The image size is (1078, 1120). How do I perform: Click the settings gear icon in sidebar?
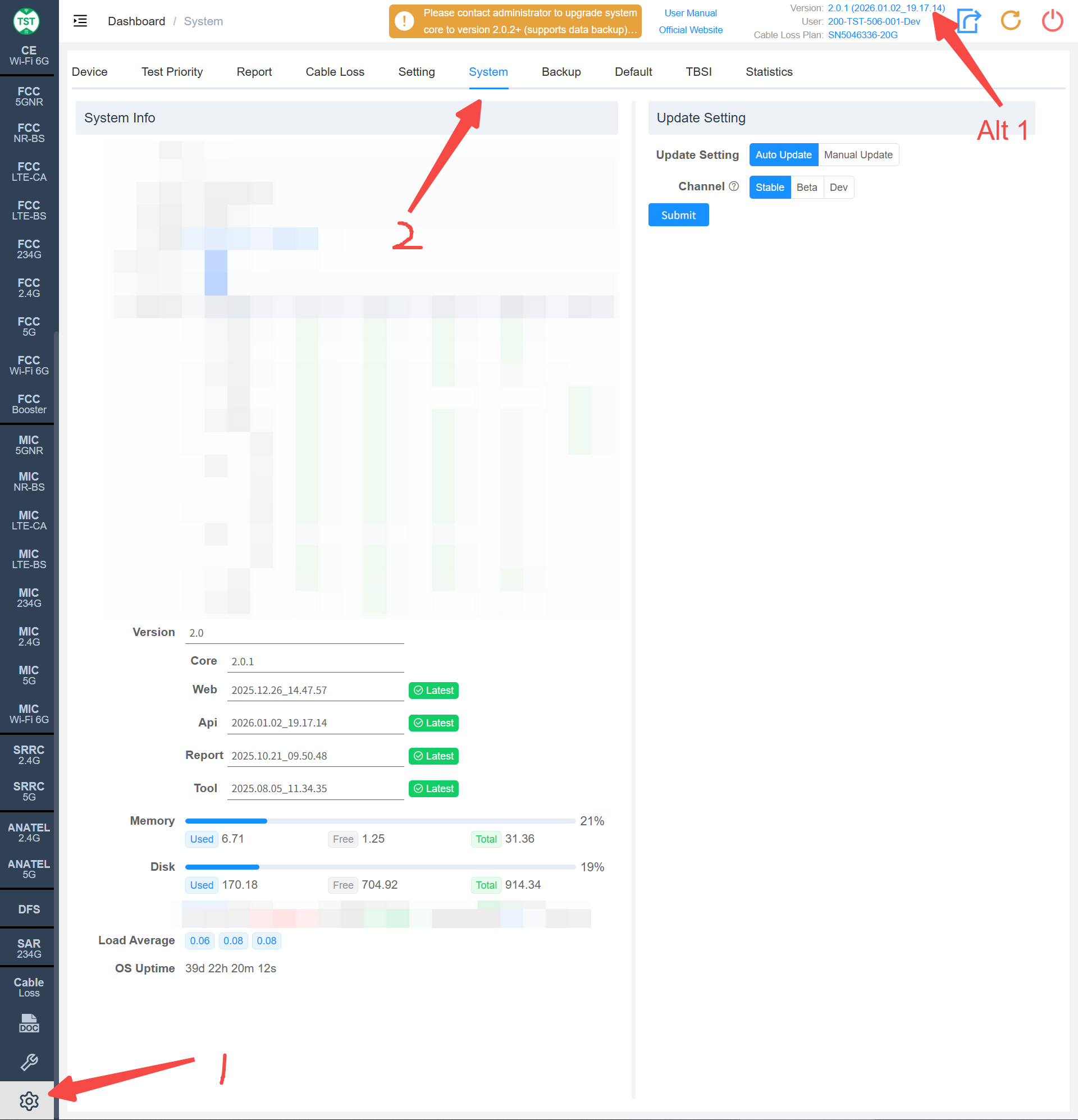tap(29, 1100)
